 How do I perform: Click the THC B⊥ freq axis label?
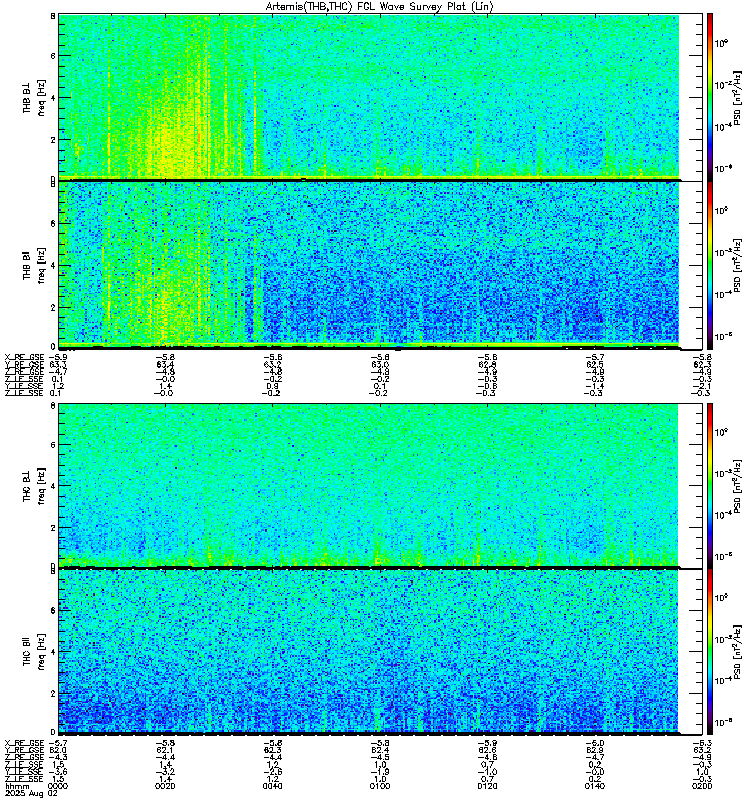(34, 486)
